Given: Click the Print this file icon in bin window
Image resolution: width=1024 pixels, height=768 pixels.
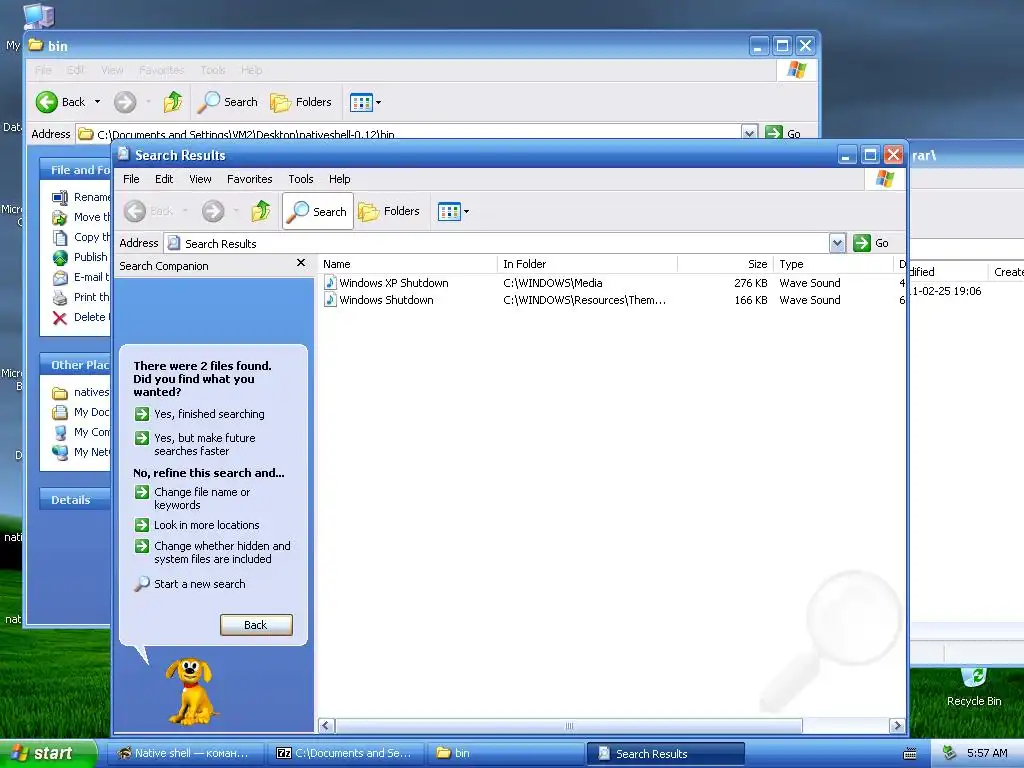Looking at the screenshot, I should point(59,298).
